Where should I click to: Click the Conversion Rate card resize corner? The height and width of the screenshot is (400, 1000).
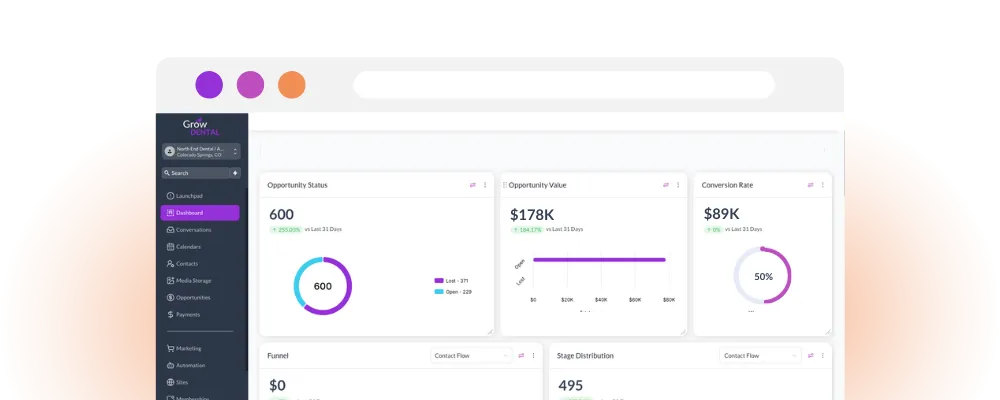click(x=828, y=331)
